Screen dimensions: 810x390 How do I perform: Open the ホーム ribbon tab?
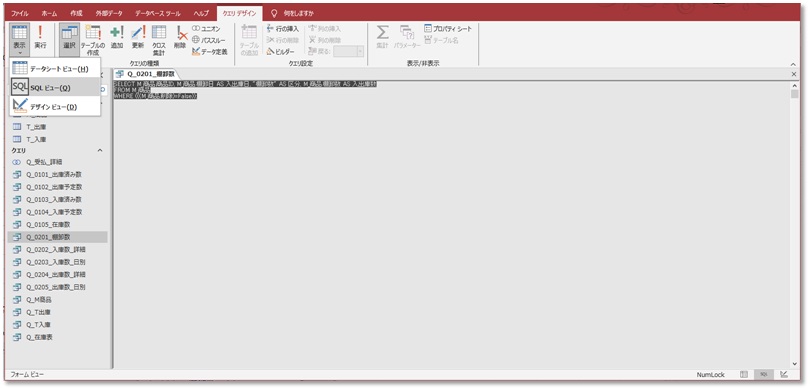click(49, 13)
